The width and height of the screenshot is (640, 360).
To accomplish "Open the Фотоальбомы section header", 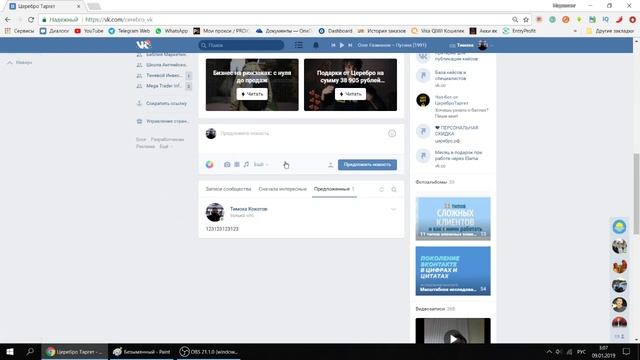I will 431,182.
